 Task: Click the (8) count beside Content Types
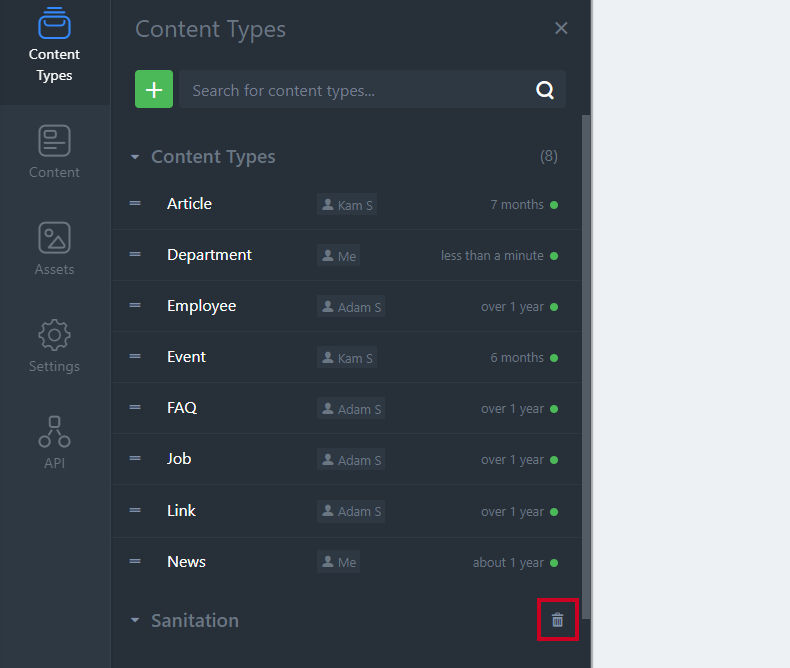(549, 156)
